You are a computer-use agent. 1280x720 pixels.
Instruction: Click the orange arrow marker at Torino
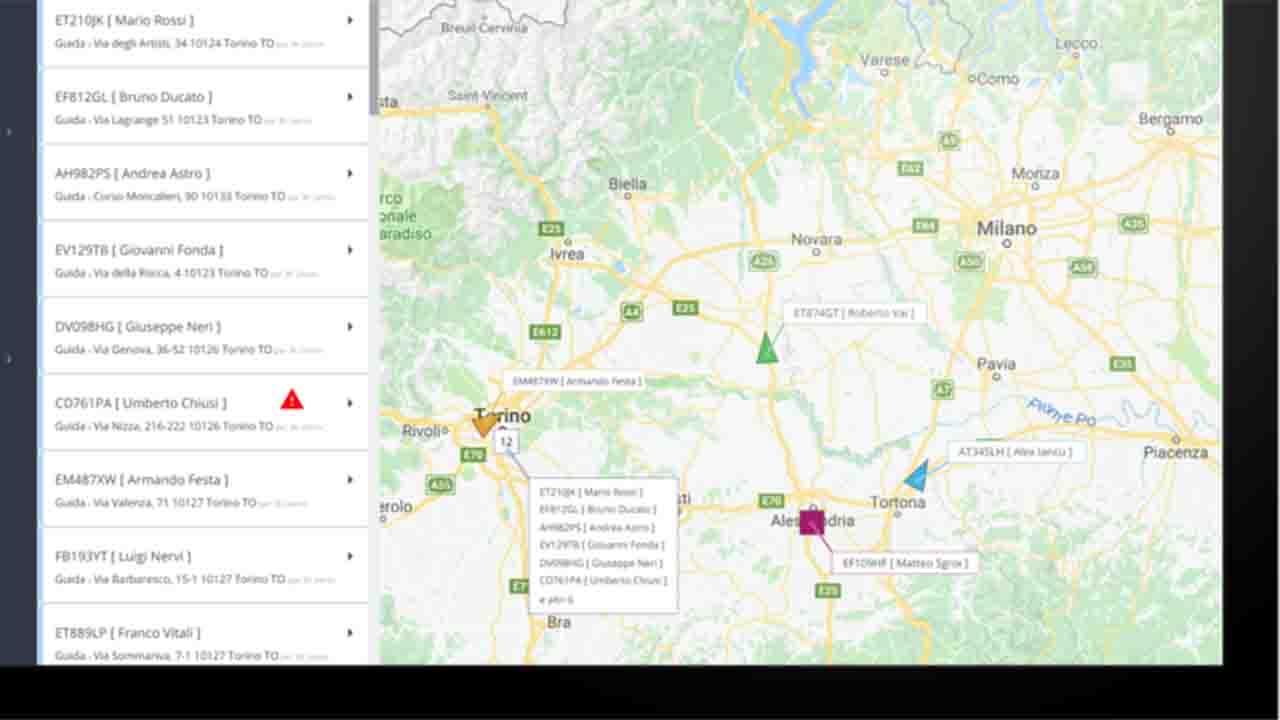click(x=484, y=425)
